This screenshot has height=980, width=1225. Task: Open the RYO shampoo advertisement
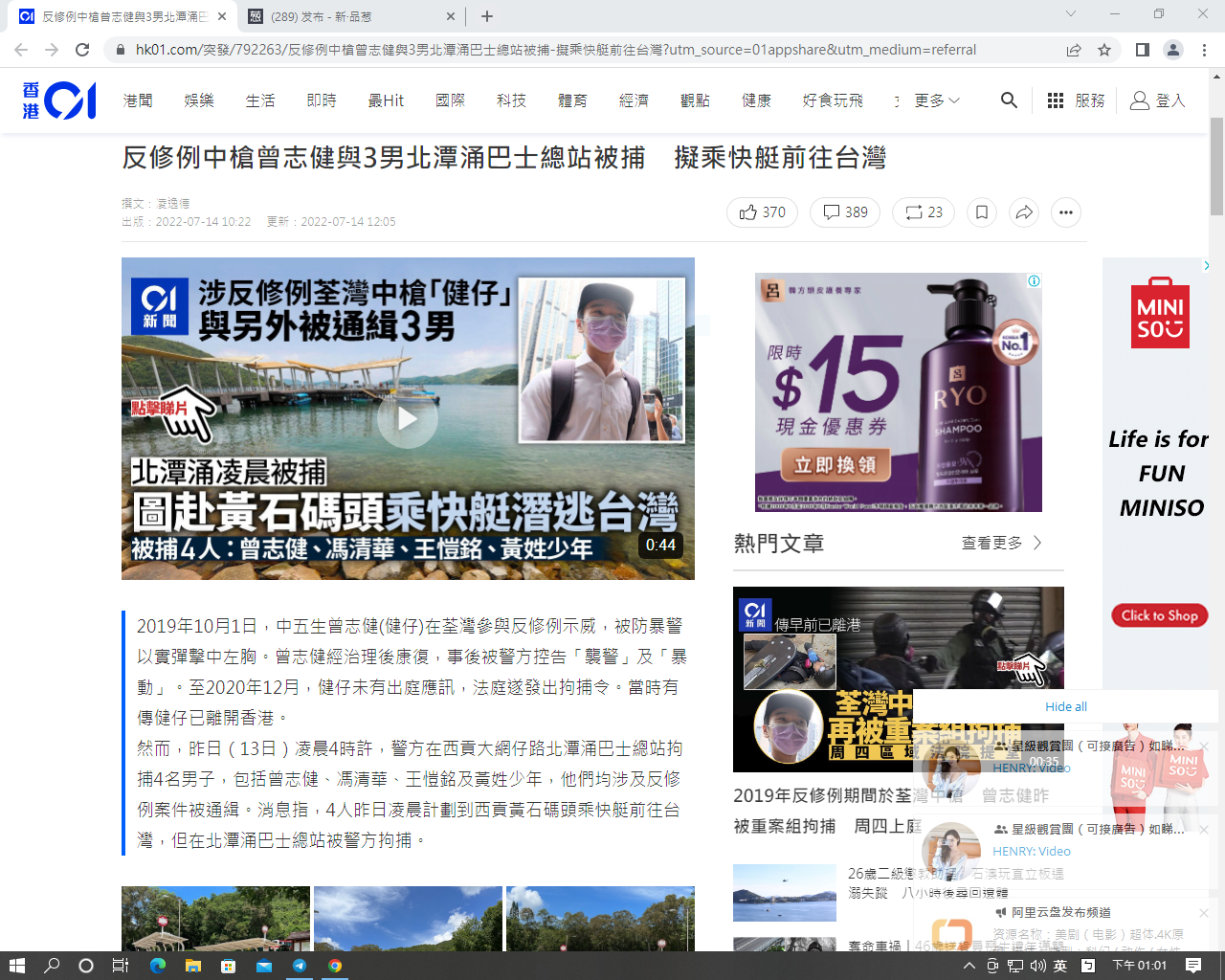[899, 392]
